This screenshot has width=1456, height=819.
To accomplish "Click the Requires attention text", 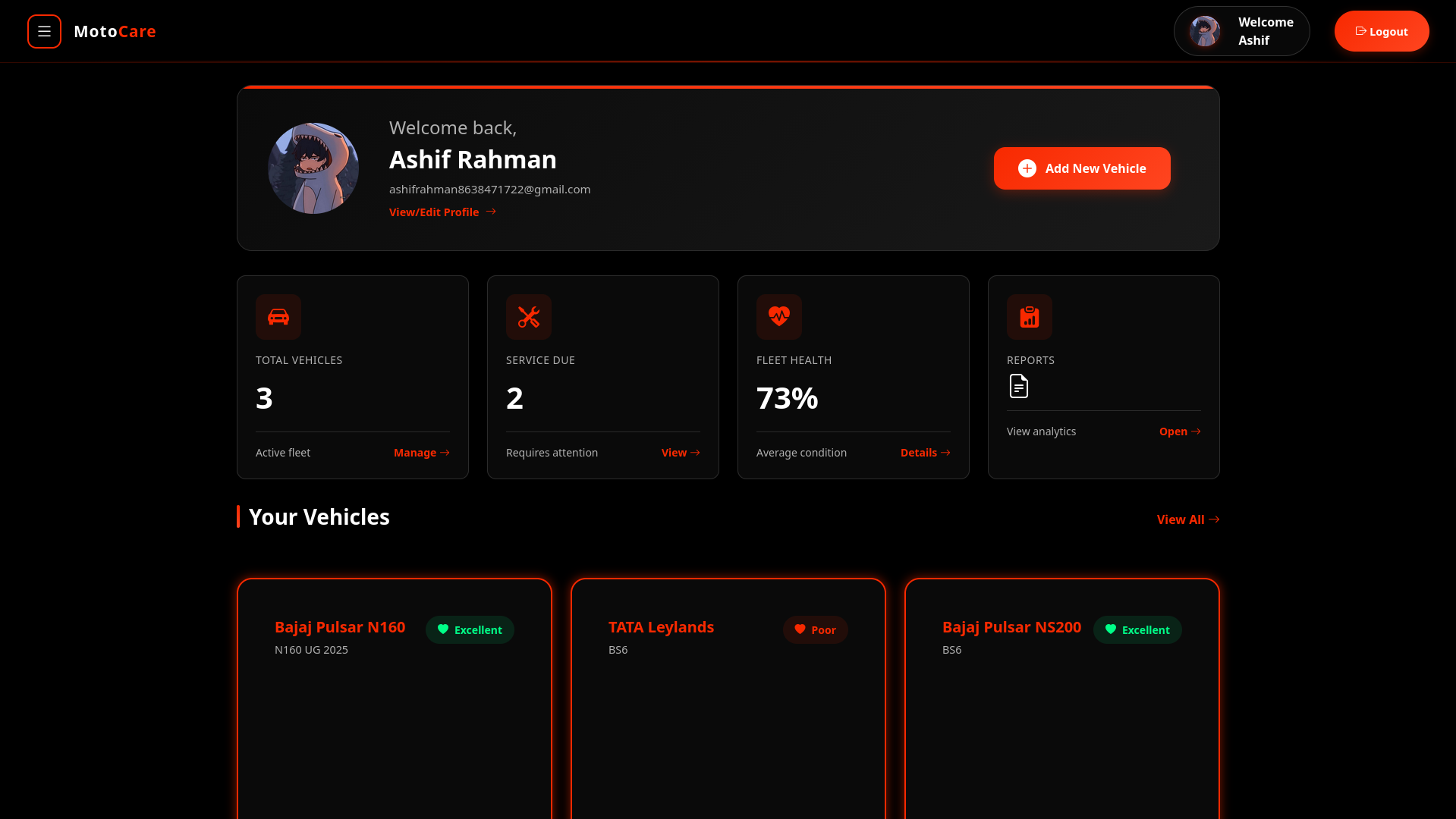I will (x=552, y=453).
